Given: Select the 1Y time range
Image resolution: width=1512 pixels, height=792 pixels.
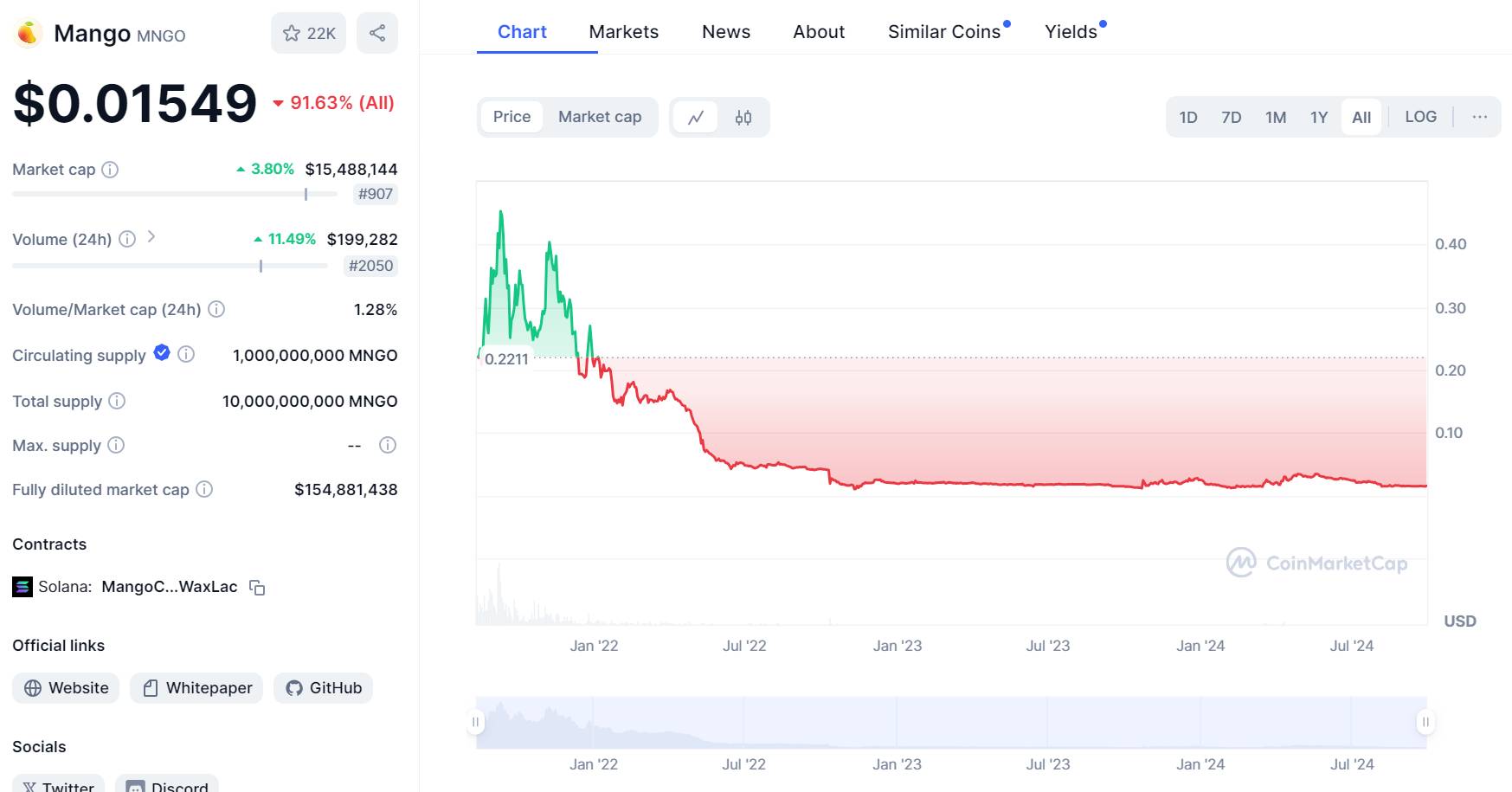Looking at the screenshot, I should pos(1319,117).
